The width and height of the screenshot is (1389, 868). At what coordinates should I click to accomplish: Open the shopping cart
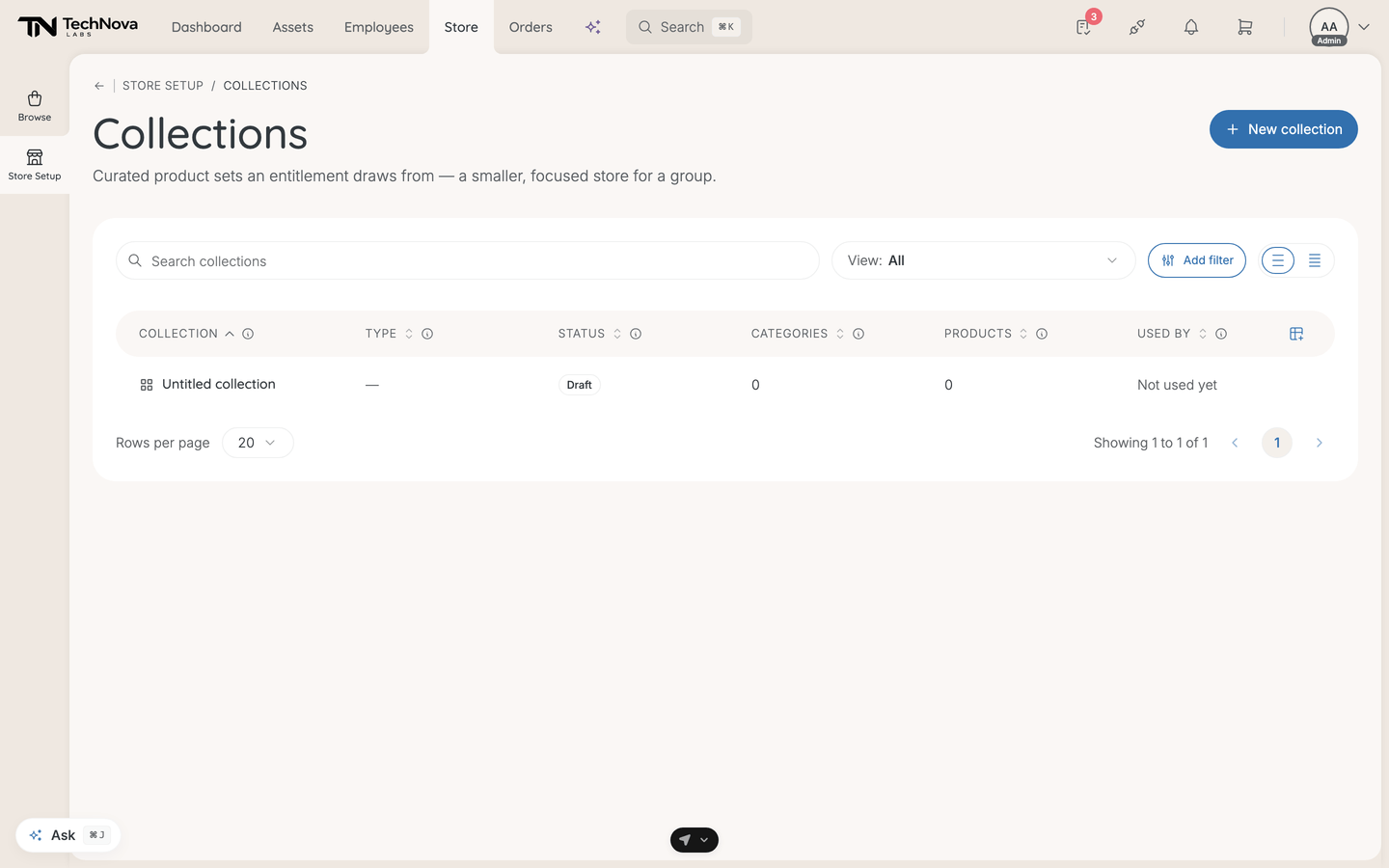coord(1245,27)
